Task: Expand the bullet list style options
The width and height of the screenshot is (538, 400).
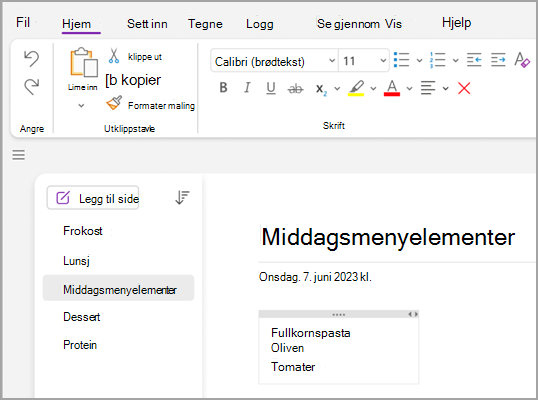Action: pos(419,61)
